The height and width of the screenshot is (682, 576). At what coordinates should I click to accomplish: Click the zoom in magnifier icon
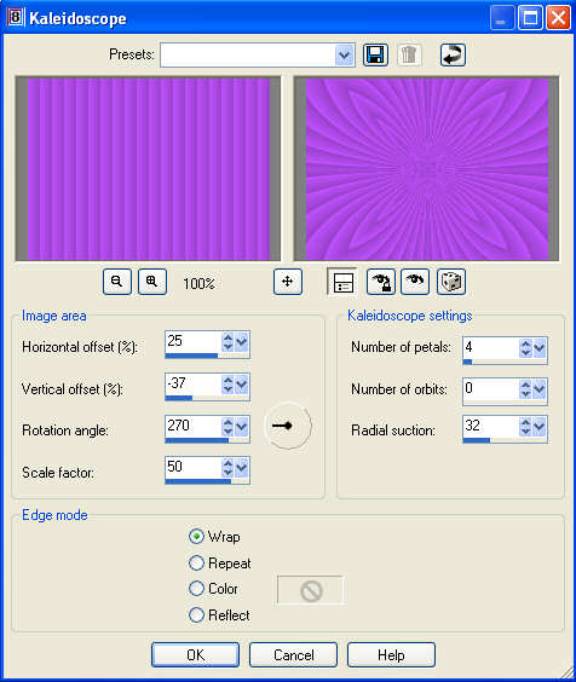point(152,282)
